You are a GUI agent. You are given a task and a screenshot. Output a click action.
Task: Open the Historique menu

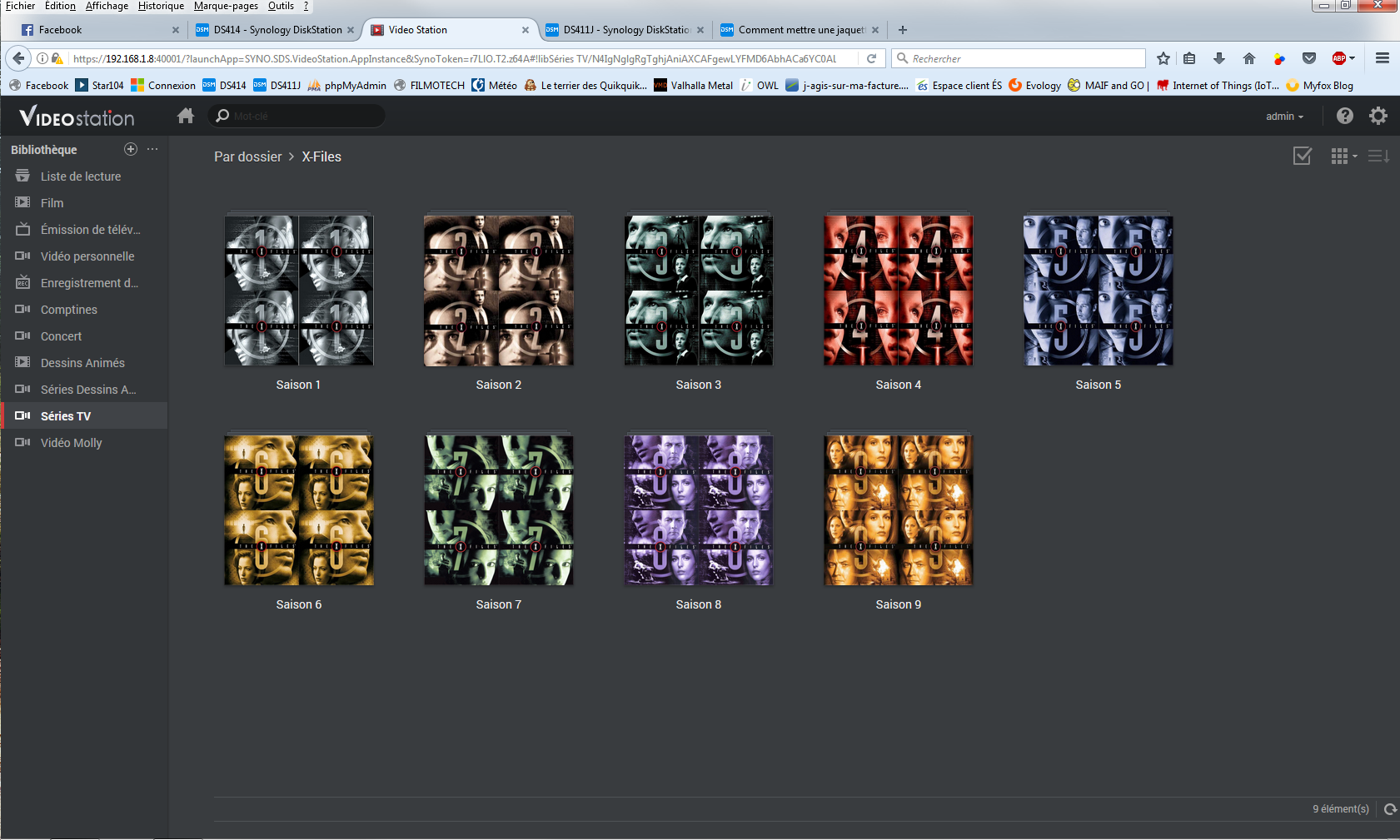click(162, 6)
